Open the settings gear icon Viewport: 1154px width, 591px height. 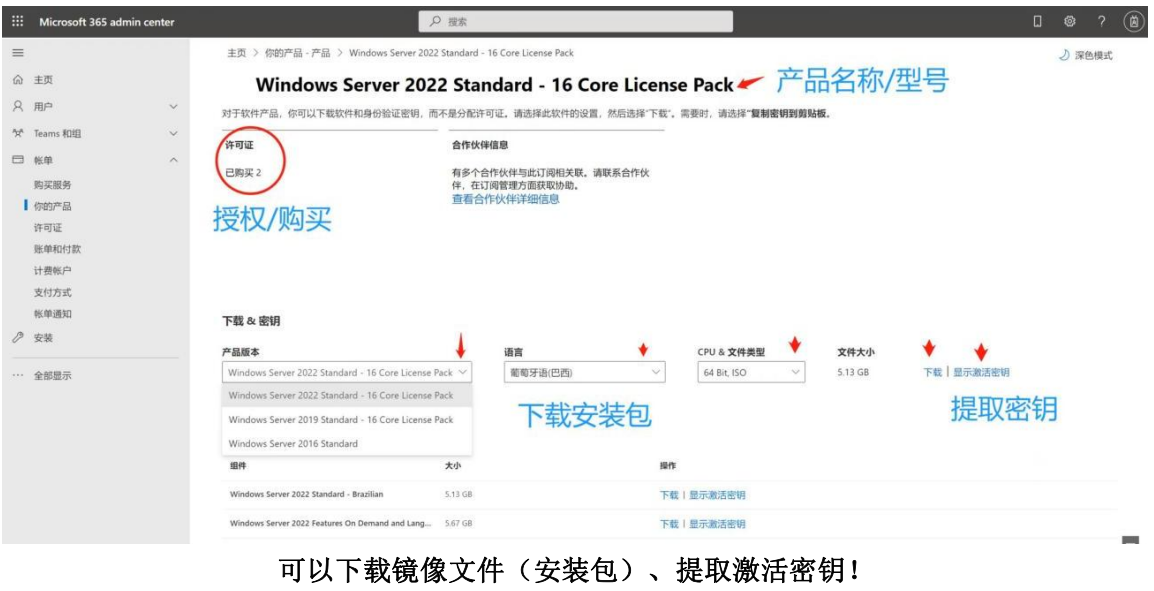1069,21
